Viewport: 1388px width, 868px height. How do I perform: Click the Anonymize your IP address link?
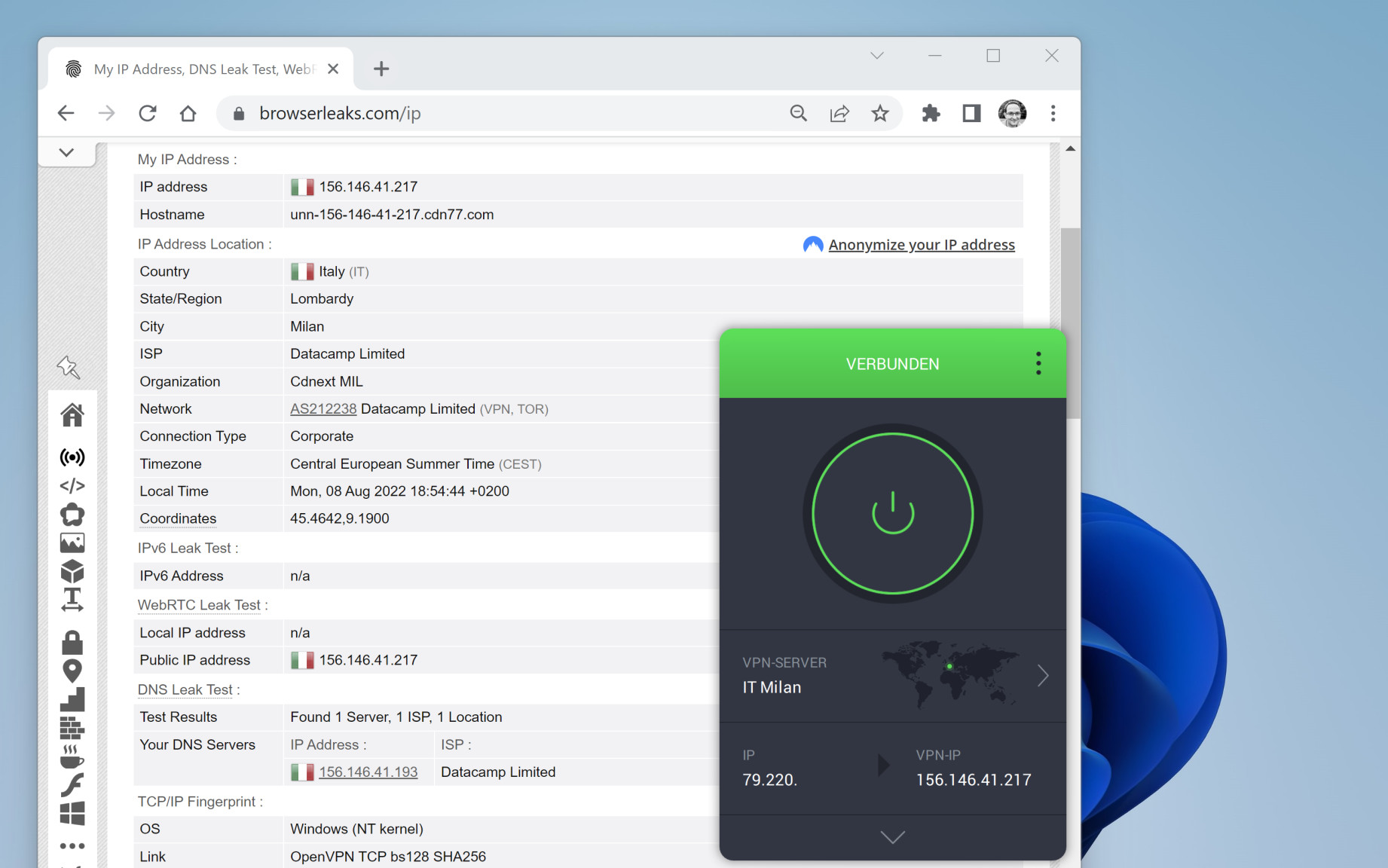coord(922,245)
